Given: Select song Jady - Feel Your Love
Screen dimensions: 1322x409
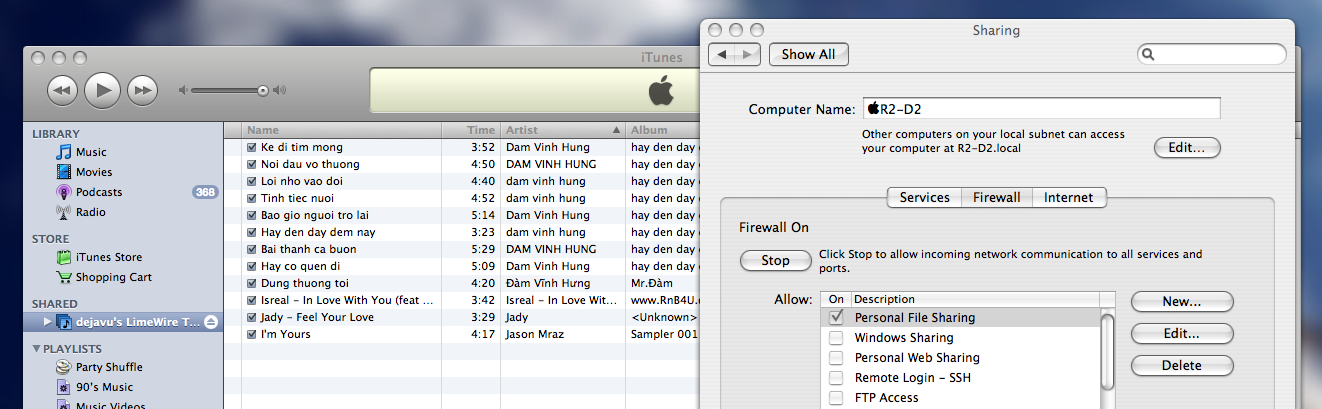Looking at the screenshot, I should (317, 317).
